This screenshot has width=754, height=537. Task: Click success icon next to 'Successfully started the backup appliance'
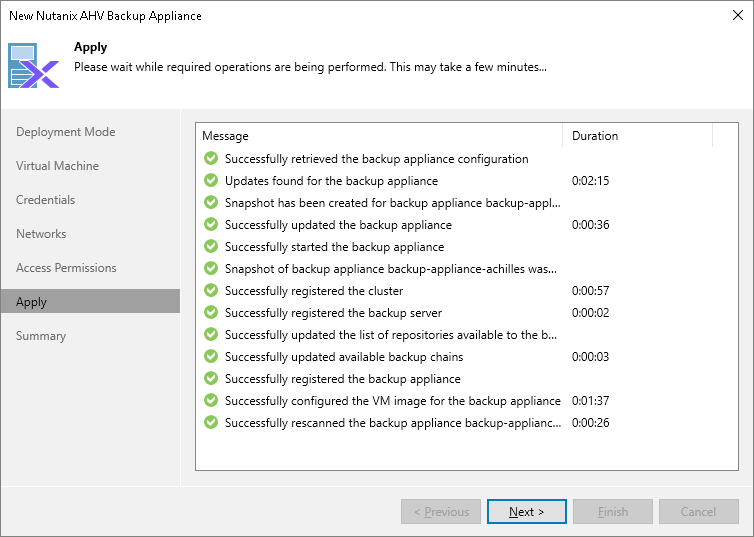pos(211,247)
